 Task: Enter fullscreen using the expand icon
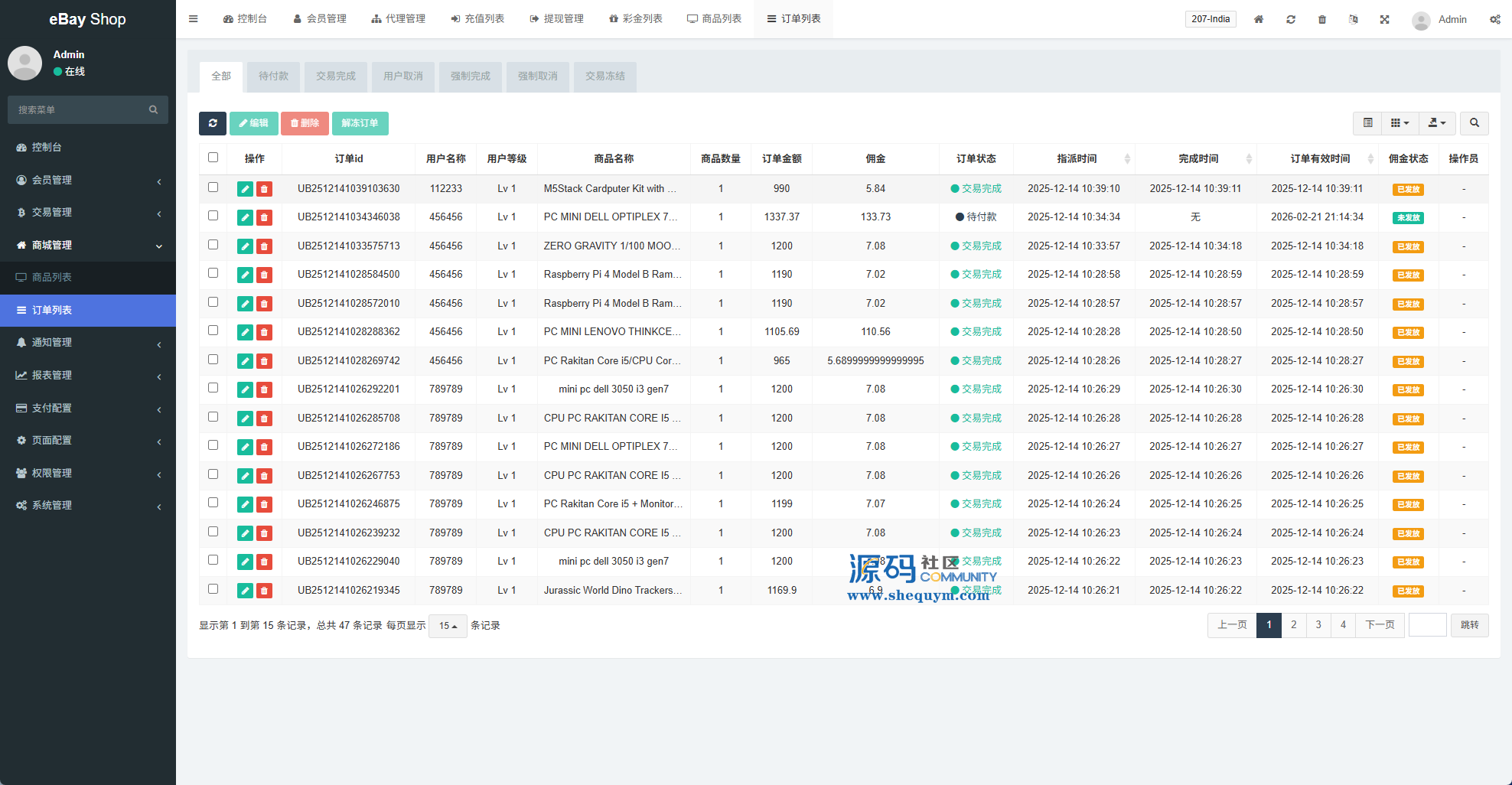(x=1384, y=19)
